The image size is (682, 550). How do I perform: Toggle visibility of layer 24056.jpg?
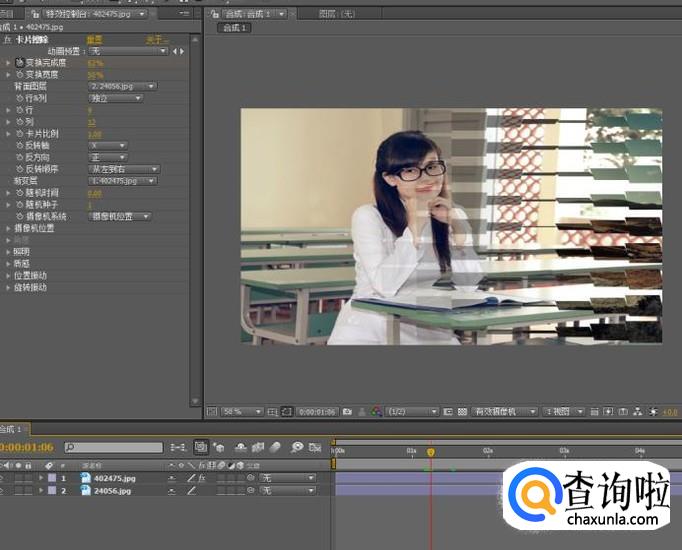point(3,491)
